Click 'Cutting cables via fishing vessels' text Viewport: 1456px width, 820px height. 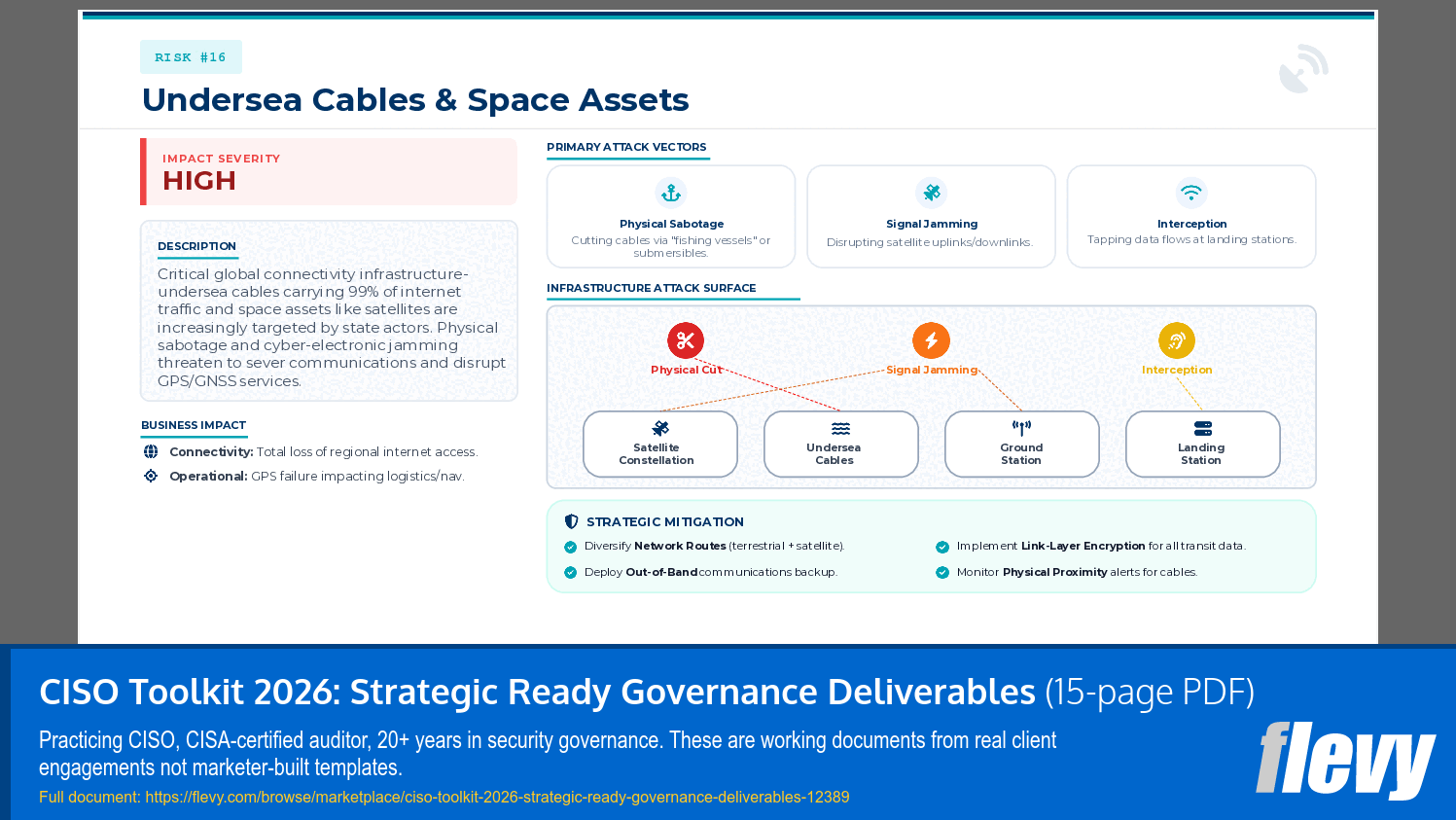point(671,246)
